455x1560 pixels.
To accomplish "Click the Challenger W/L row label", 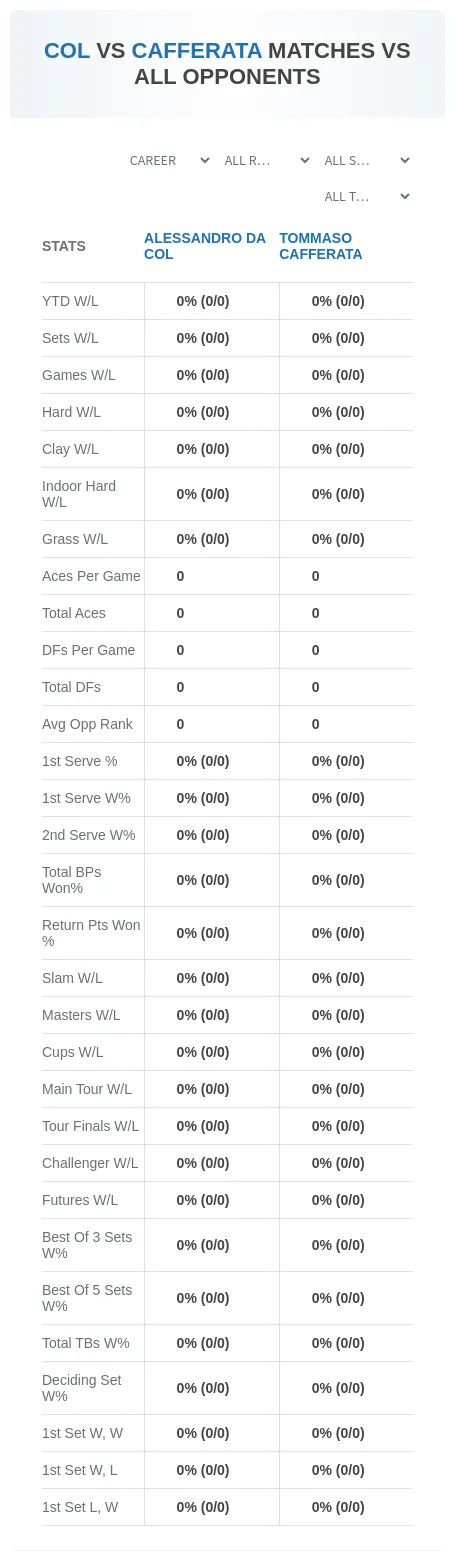I will tap(90, 1163).
